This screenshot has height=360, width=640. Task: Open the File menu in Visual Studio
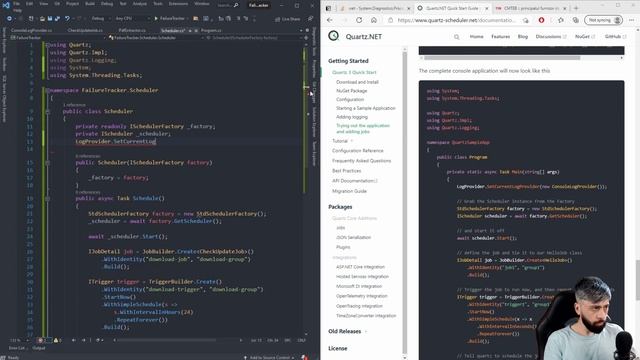click(17, 3)
